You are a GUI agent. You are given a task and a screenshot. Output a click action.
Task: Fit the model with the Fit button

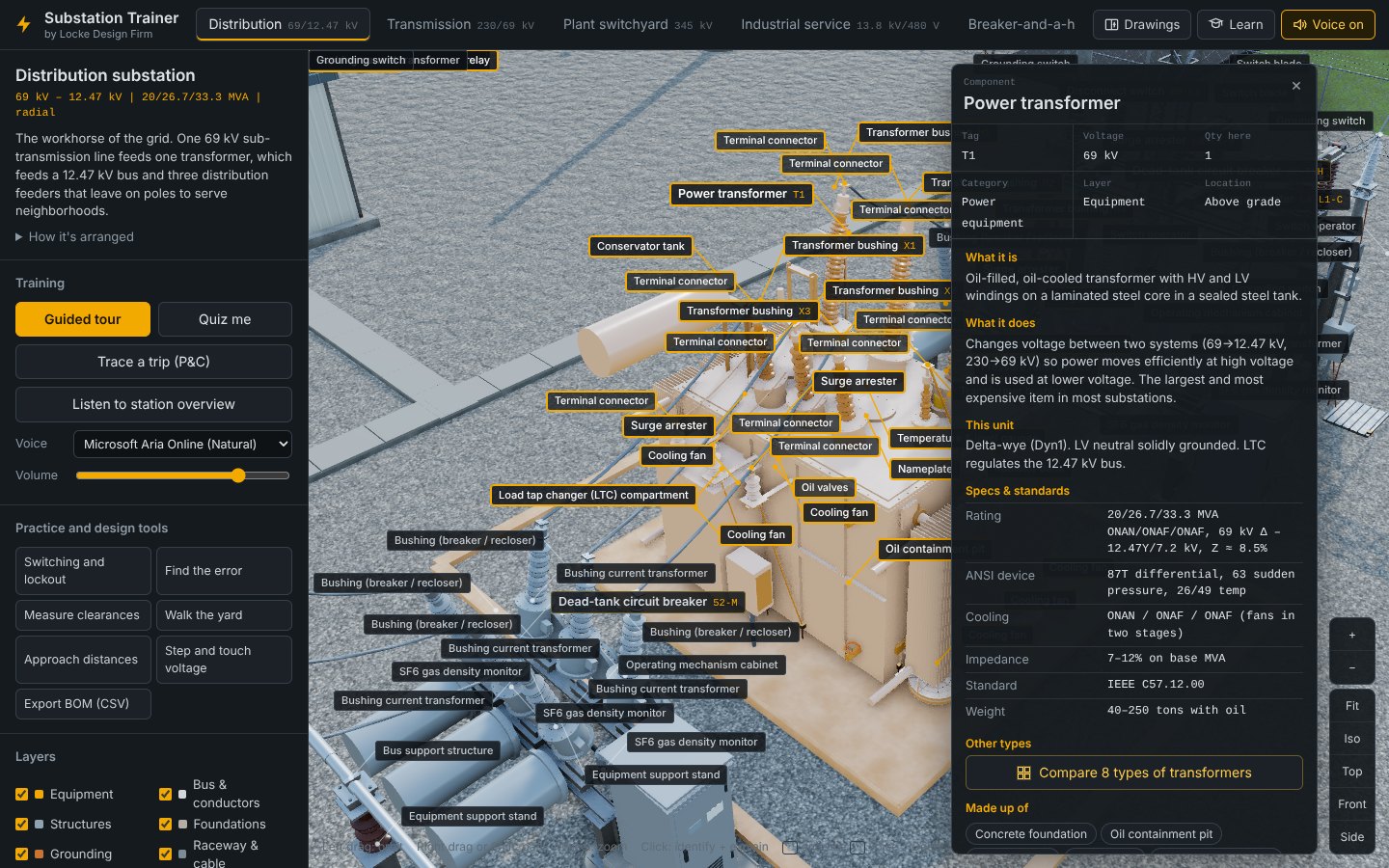click(x=1351, y=706)
